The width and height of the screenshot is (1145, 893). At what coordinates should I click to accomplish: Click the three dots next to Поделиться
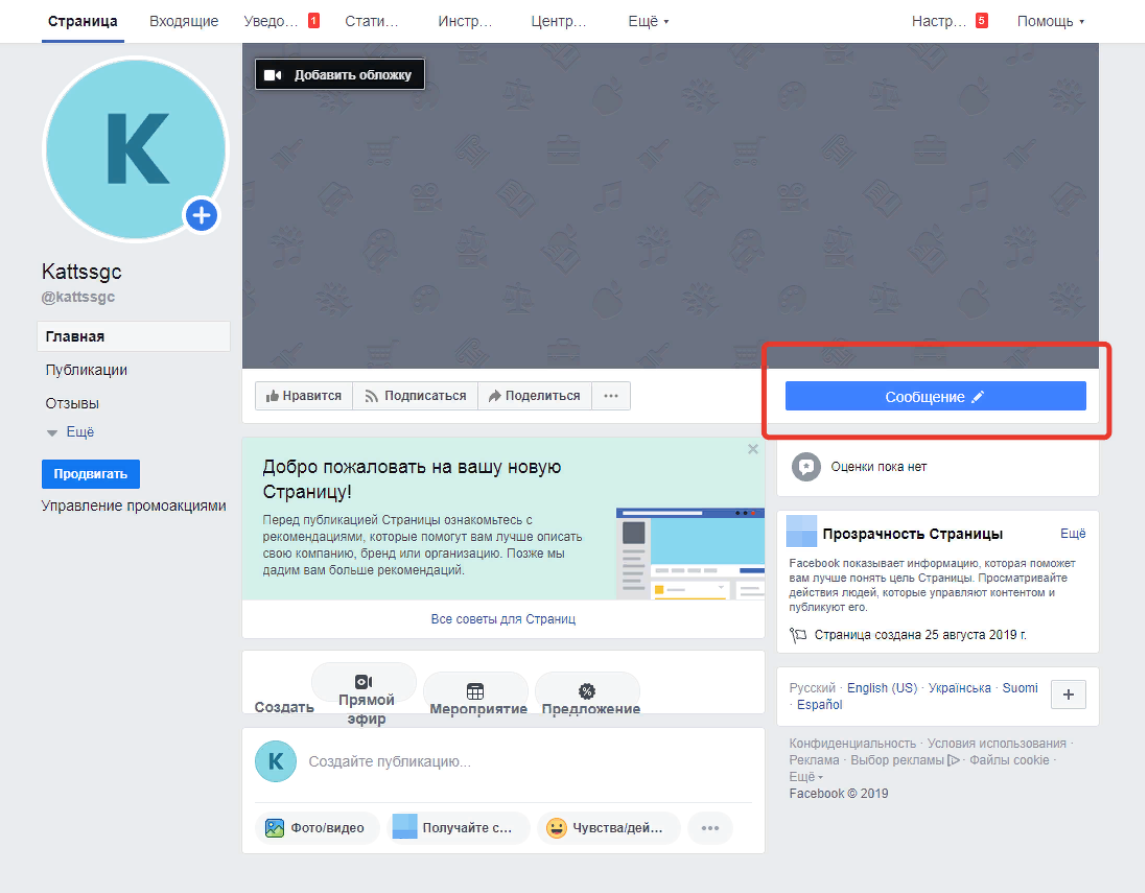[611, 396]
